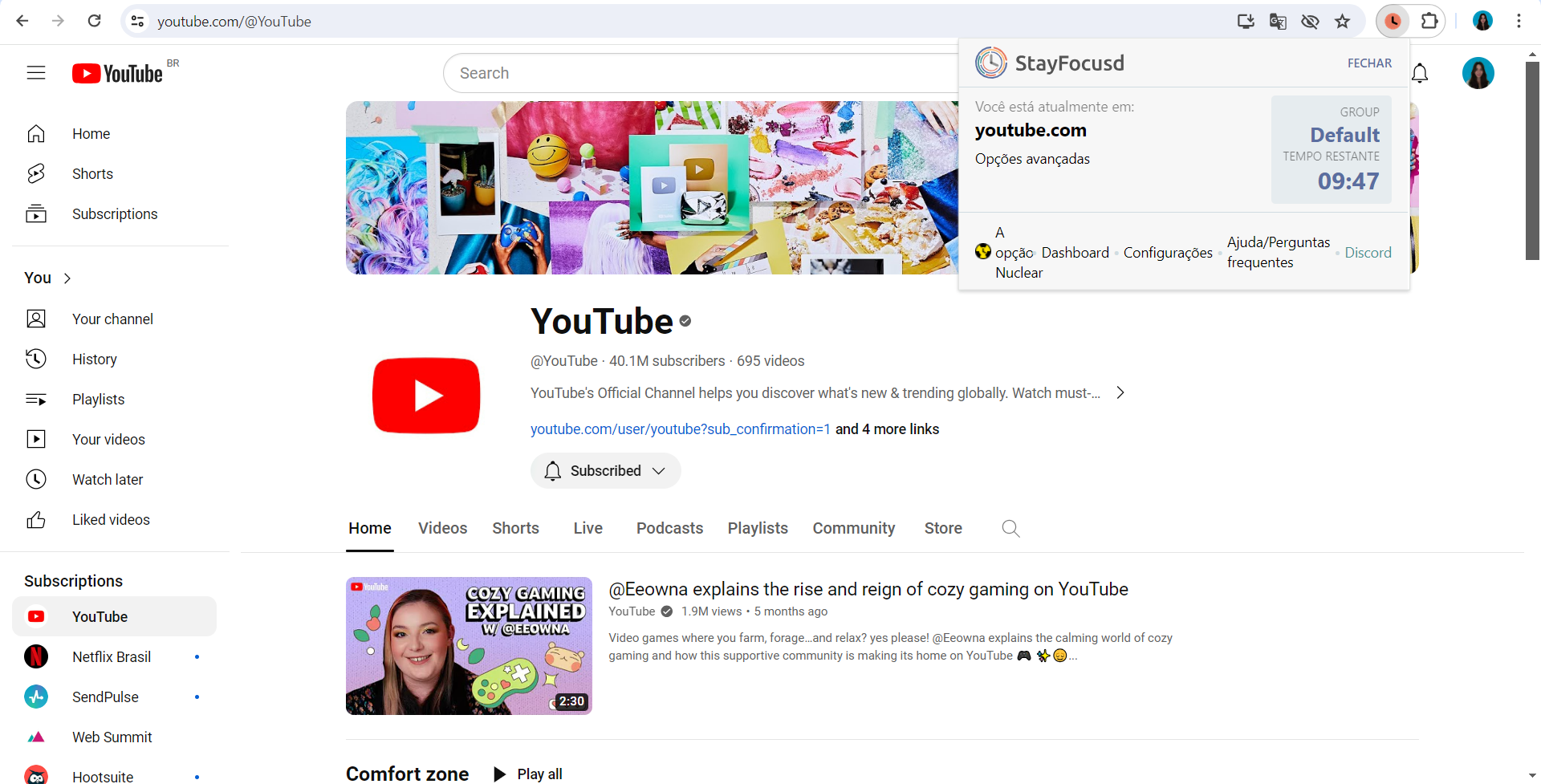
Task: Go back to the previous page
Action: click(22, 21)
